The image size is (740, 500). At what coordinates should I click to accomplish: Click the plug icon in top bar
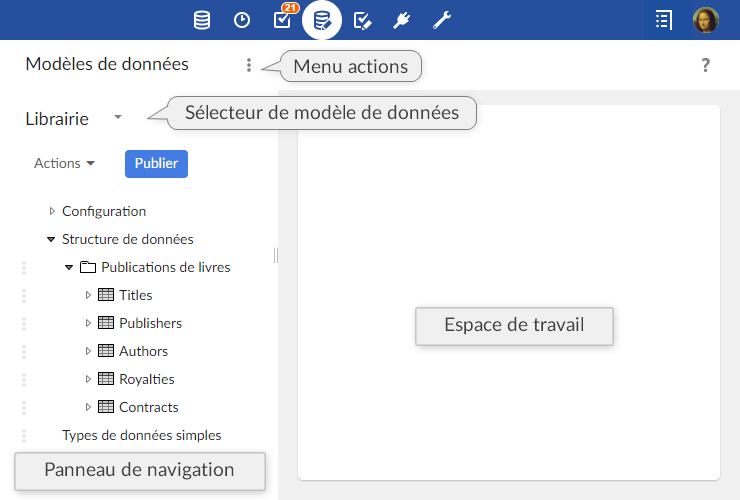401,19
